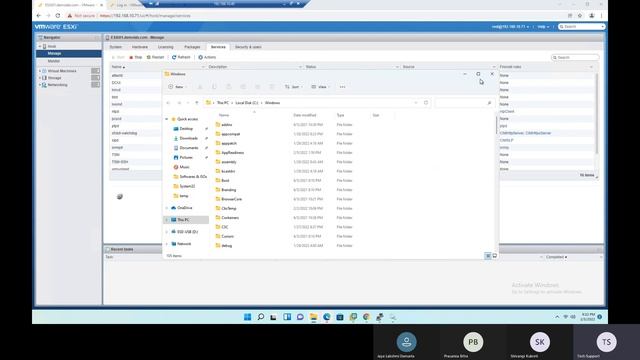The image size is (640, 360).
Task: Expand Virtual Machines in ESXi Navigator
Action: point(40,71)
